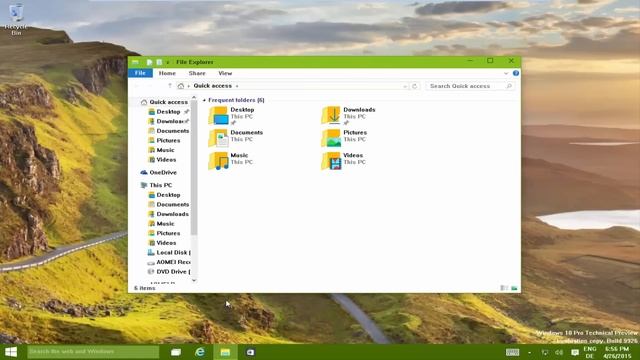Image resolution: width=640 pixels, height=360 pixels.
Task: Open the Home ribbon tab
Action: (x=167, y=73)
